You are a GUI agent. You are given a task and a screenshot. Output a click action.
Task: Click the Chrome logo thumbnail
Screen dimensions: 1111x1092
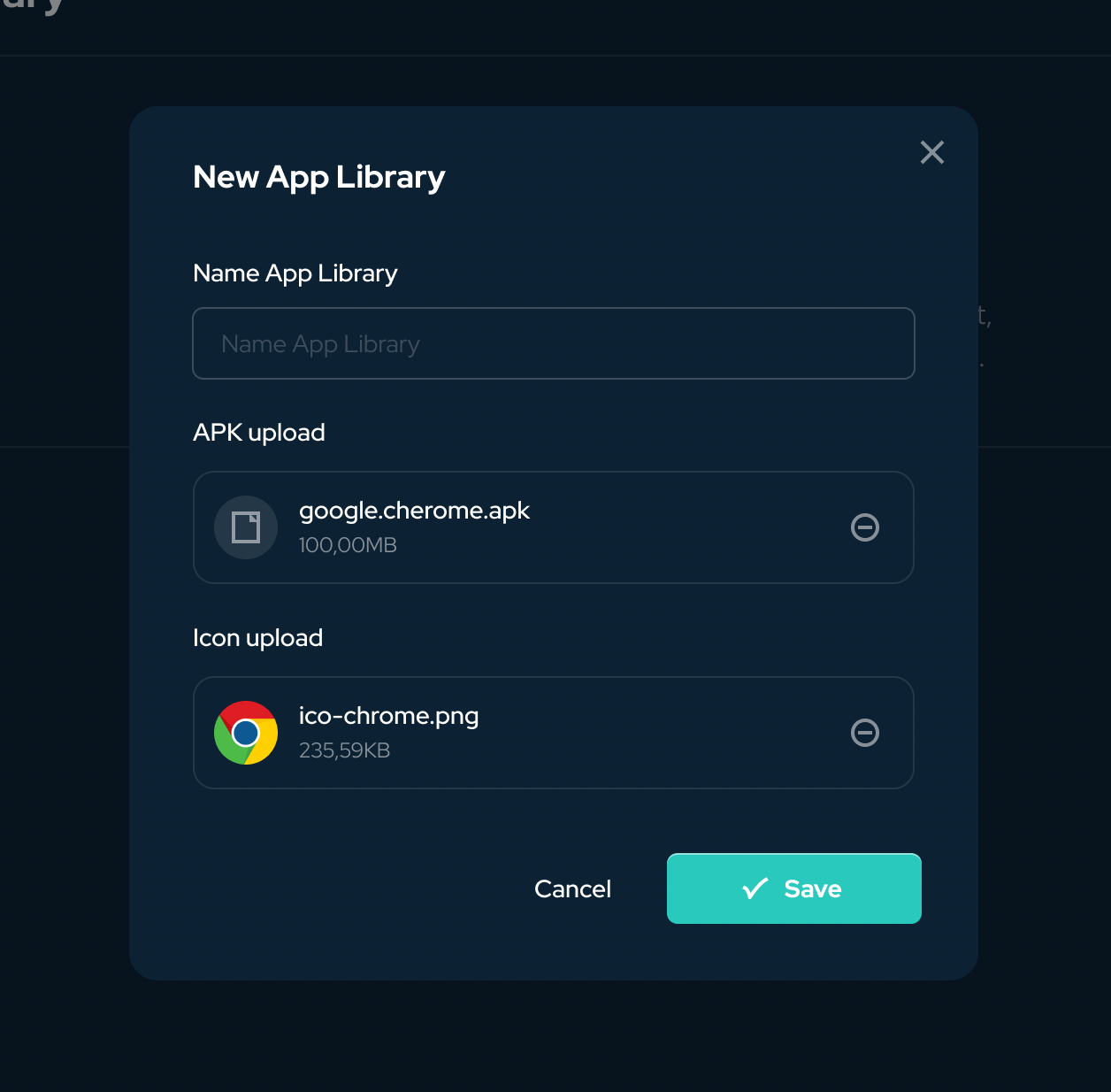point(246,733)
